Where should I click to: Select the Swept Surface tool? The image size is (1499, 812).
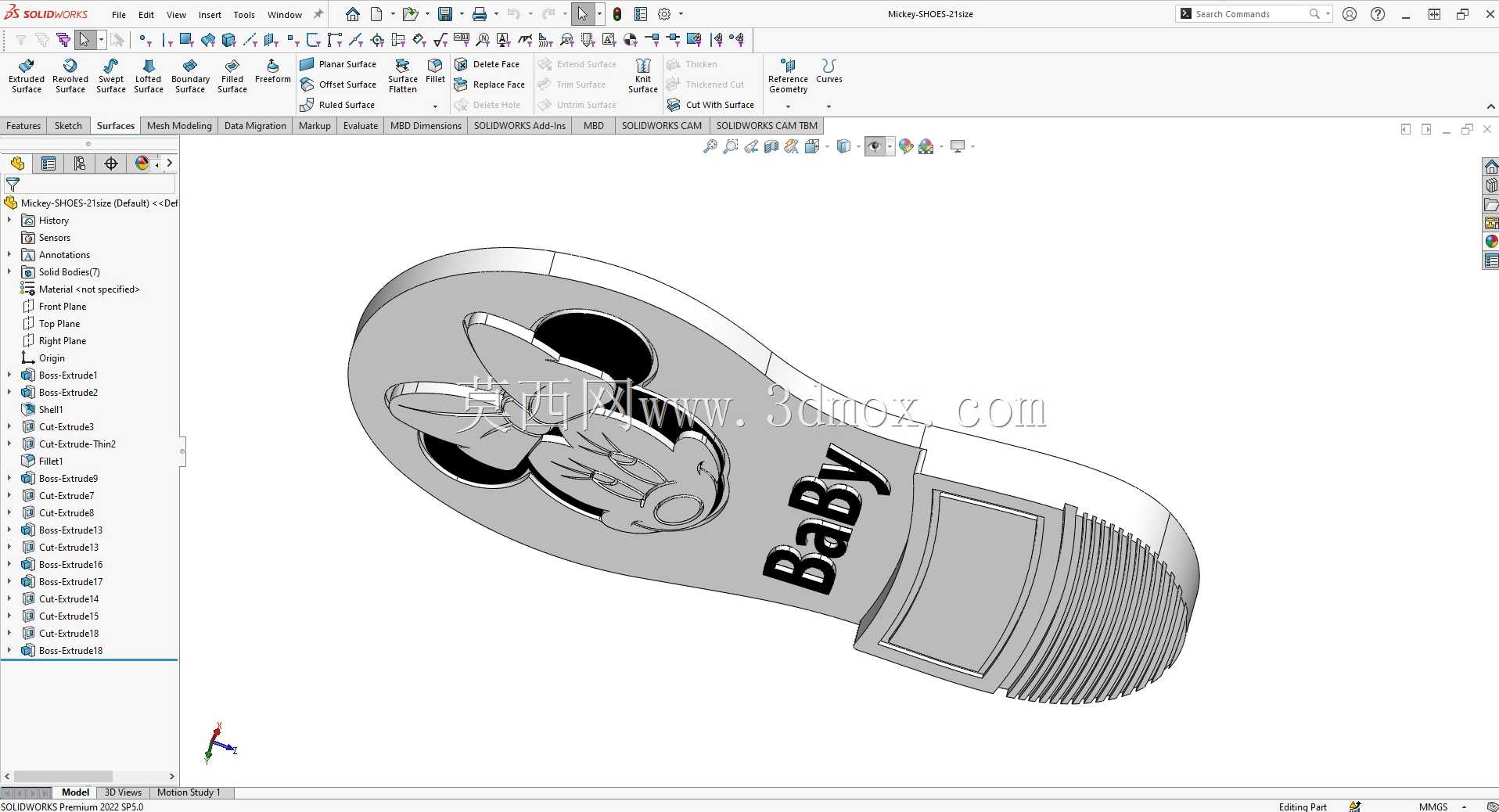tap(111, 76)
